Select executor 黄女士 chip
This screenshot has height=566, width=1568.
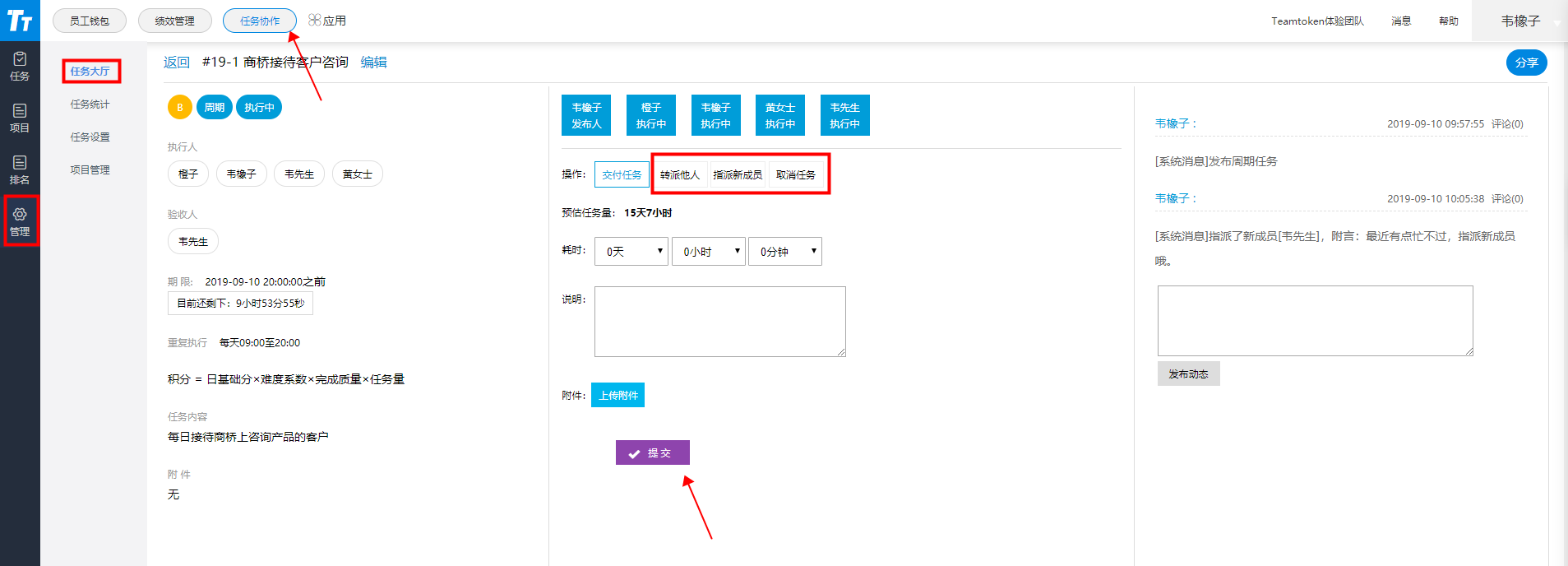point(358,174)
